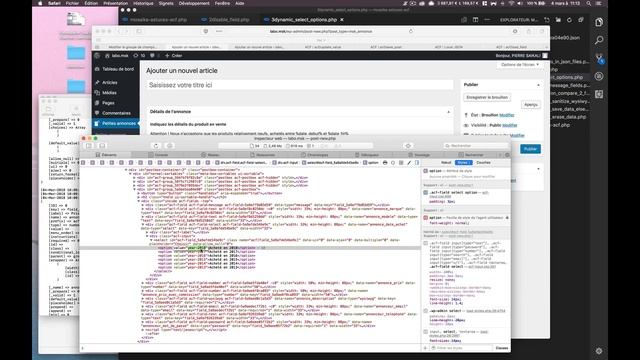
Task: Click the reload button in Web Inspector toolbar
Action: point(156,146)
